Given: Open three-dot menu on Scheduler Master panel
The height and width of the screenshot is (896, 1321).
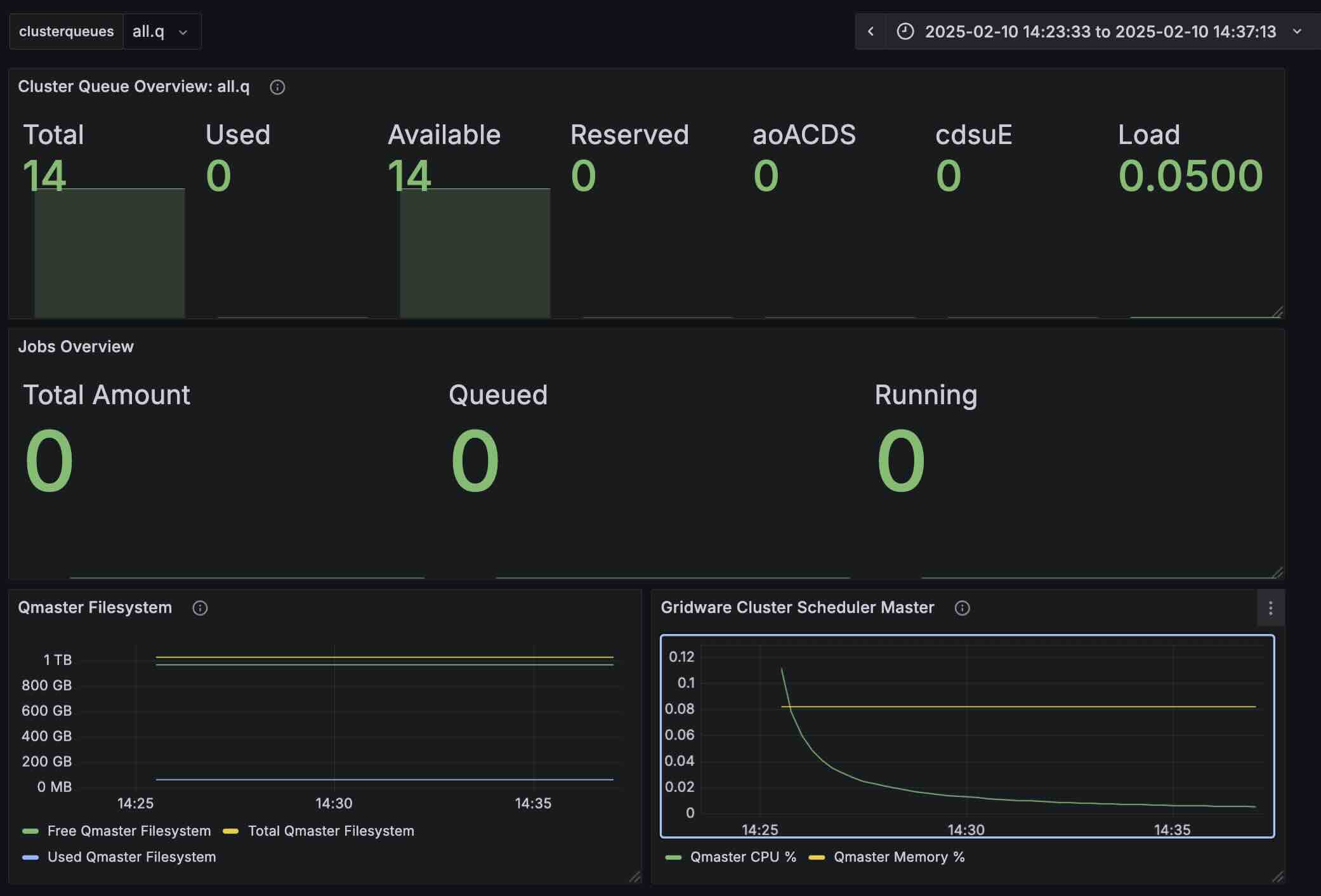Looking at the screenshot, I should pyautogui.click(x=1270, y=609).
